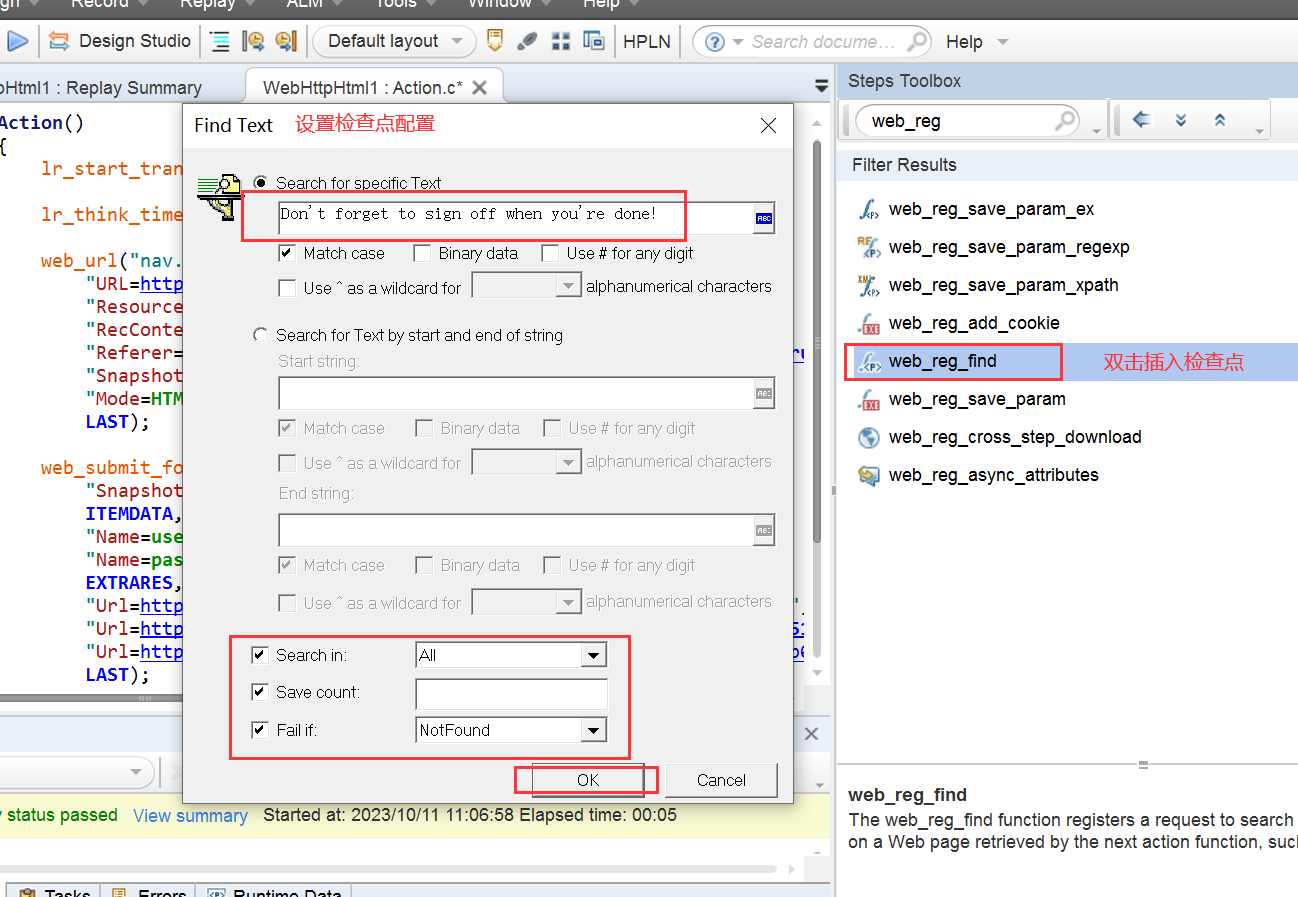Select web_reg_cross_step_download step
The width and height of the screenshot is (1298, 897).
click(1015, 437)
